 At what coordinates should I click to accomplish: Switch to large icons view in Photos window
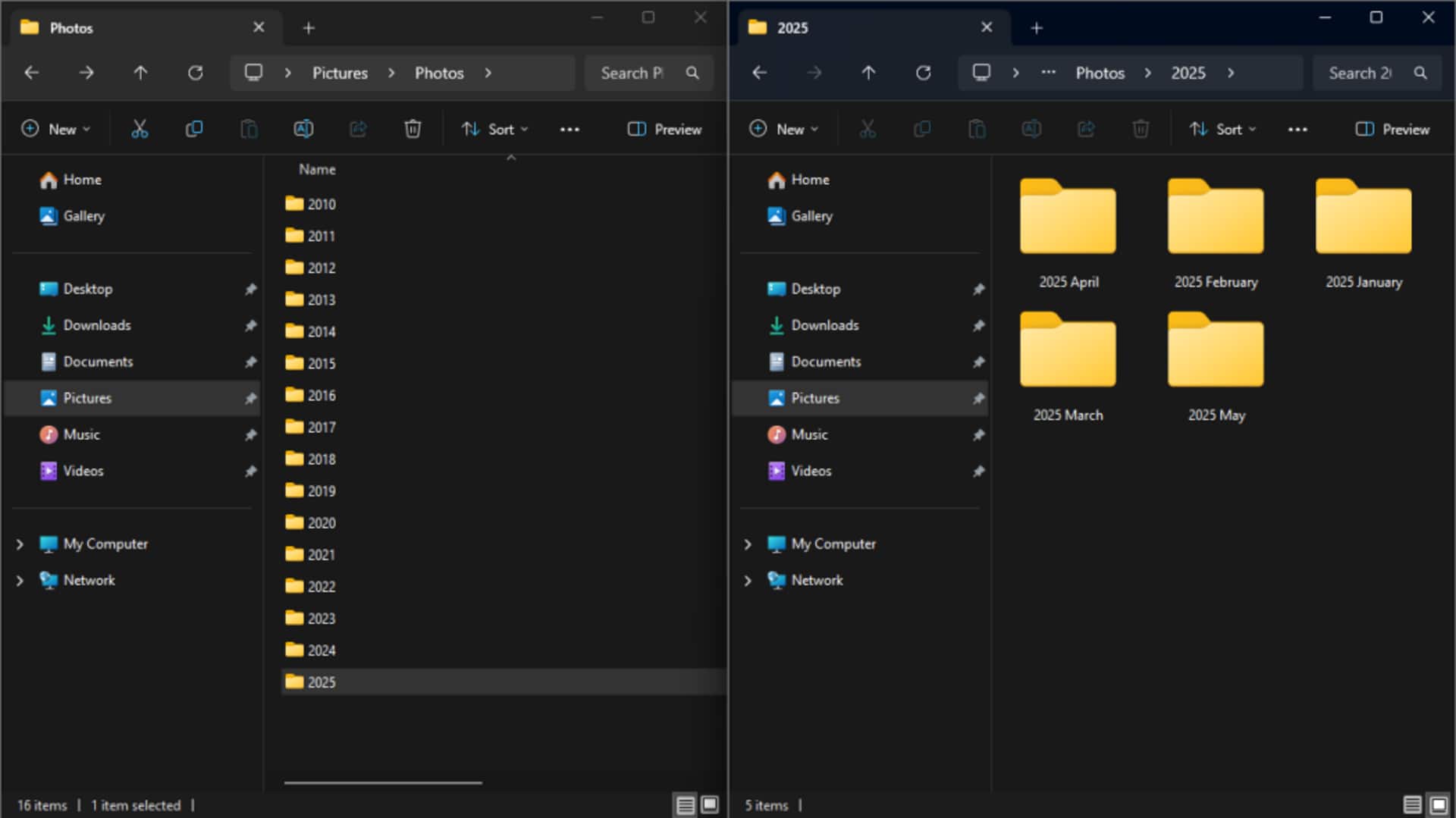click(x=710, y=805)
